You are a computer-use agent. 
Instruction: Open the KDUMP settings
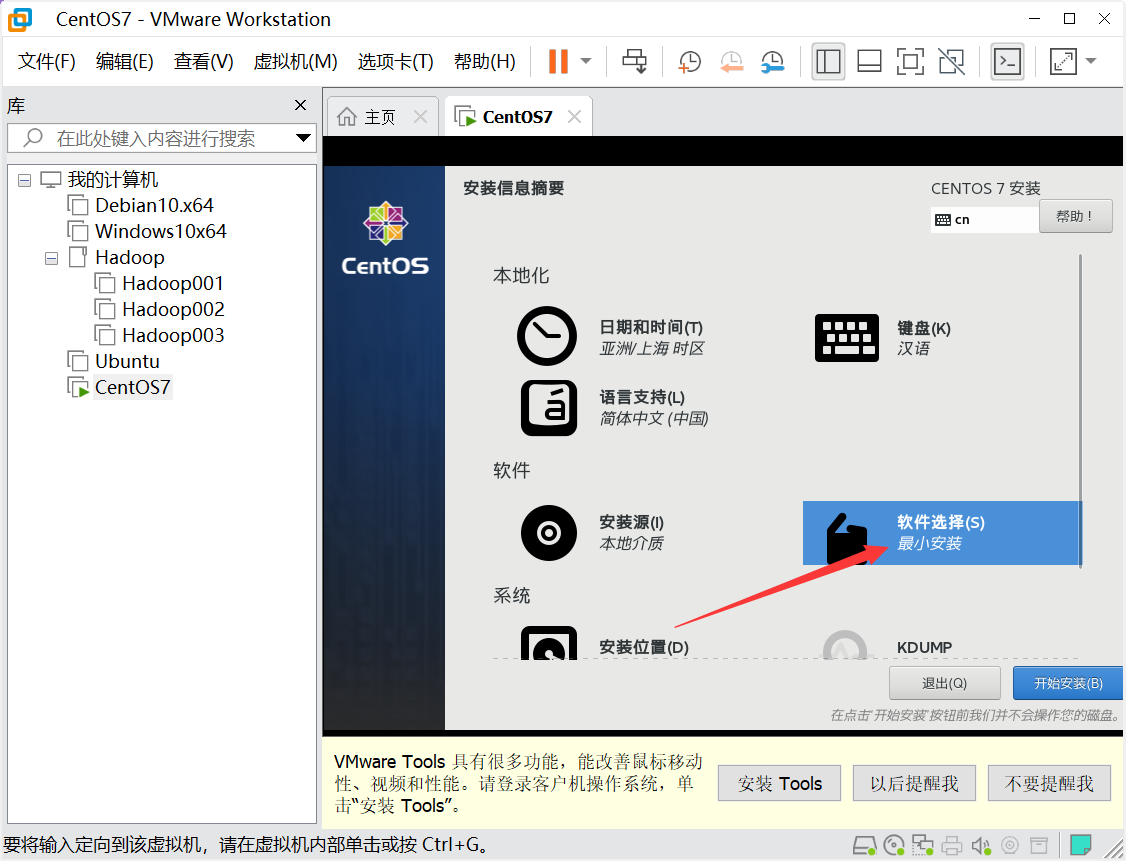click(924, 647)
